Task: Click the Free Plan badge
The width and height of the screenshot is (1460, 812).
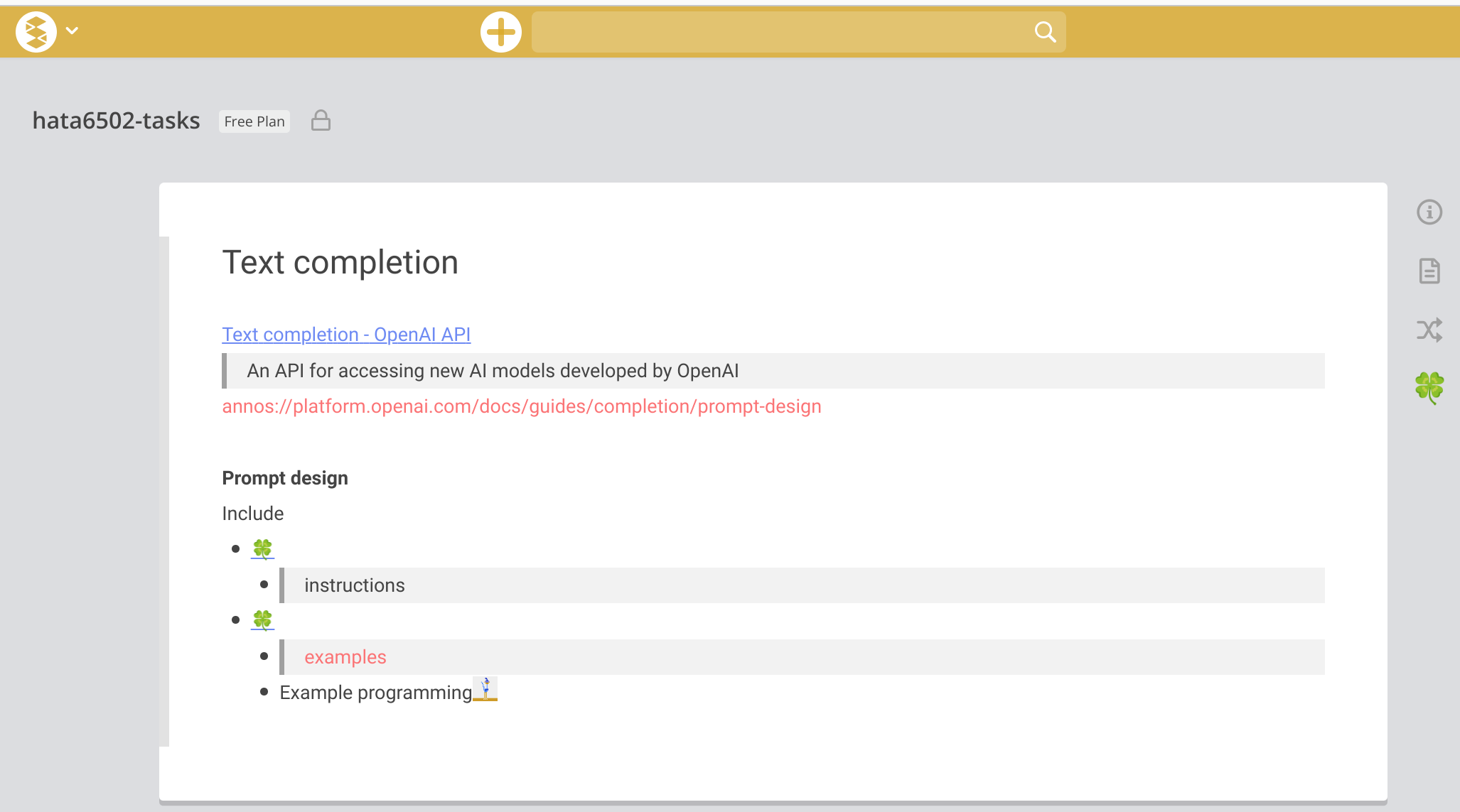Action: coord(254,121)
